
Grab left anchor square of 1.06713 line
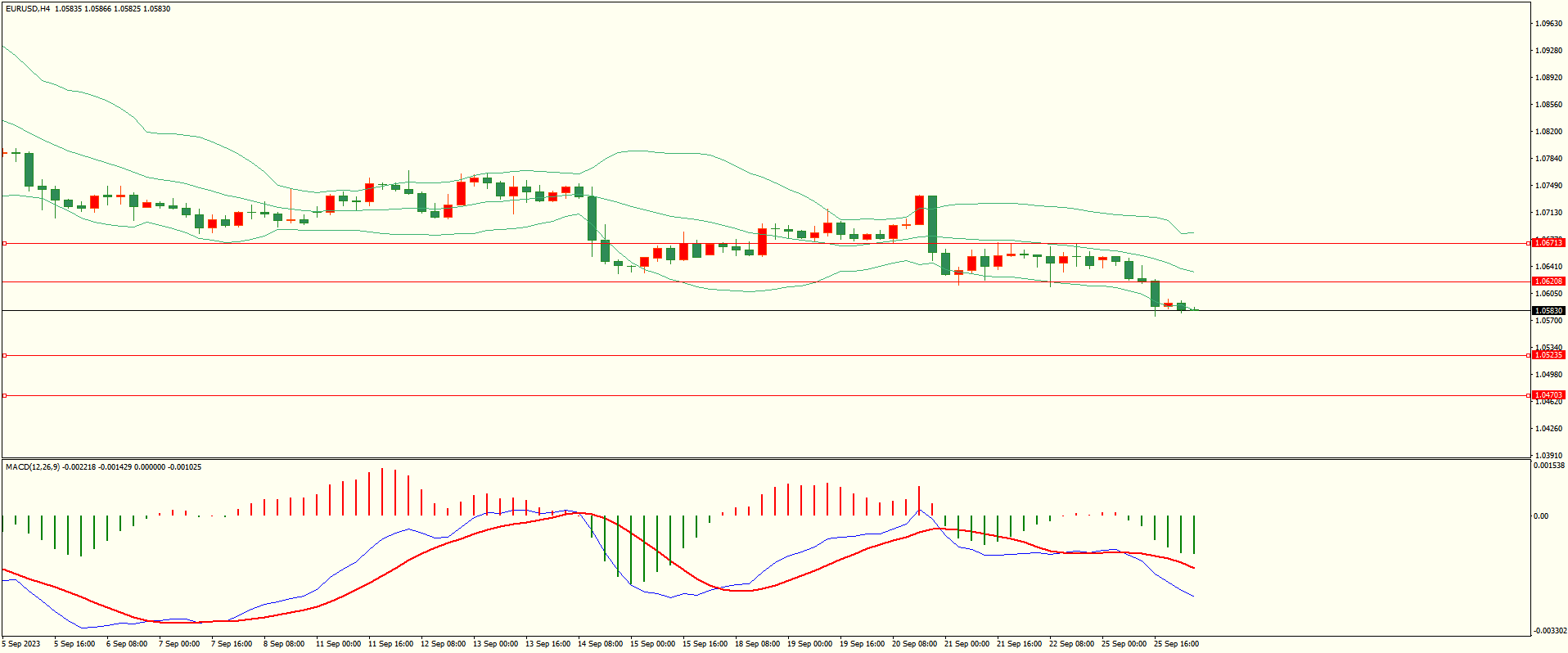point(4,243)
